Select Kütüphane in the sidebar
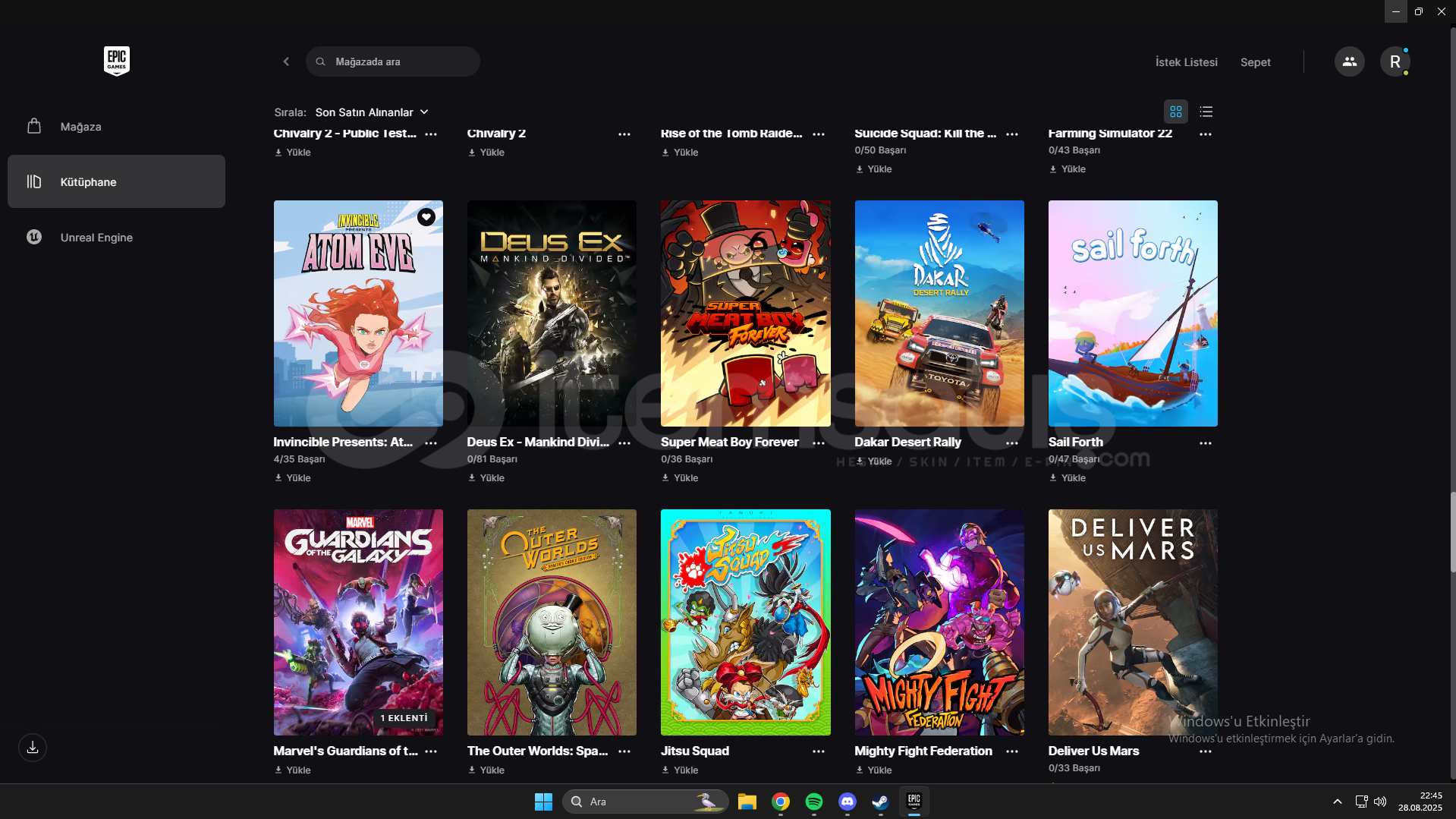Screen dimensions: 1456x819 [x=116, y=182]
